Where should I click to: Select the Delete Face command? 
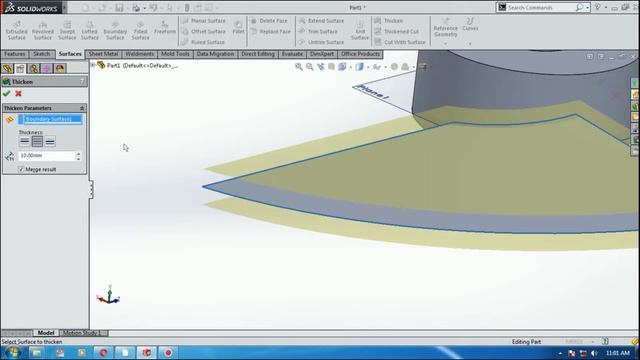click(269, 20)
